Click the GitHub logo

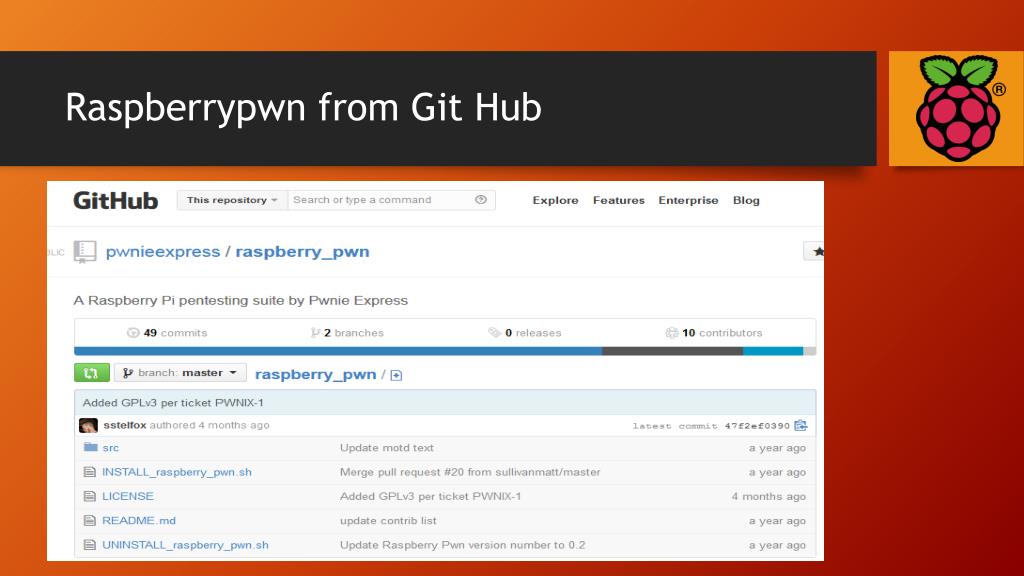coord(116,200)
